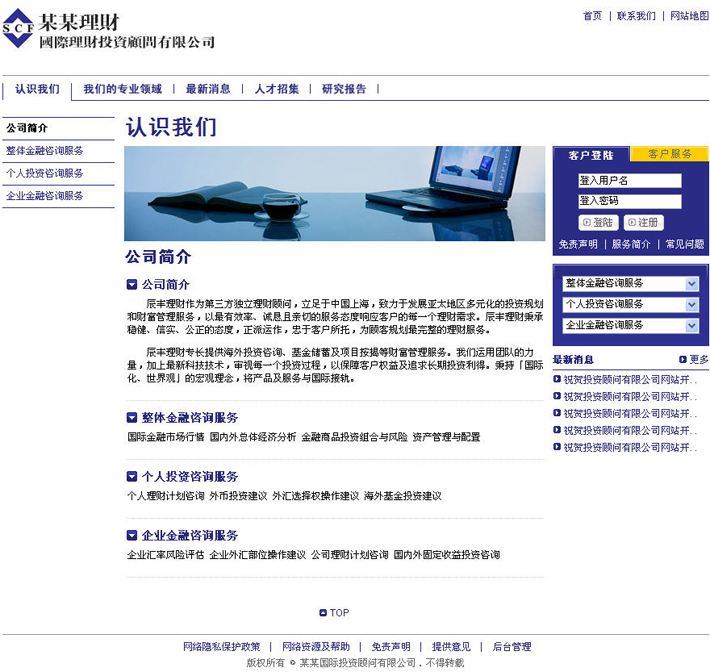This screenshot has width=710, height=672.
Task: Click 个人理财计划咨询 text link
Action: tap(166, 496)
